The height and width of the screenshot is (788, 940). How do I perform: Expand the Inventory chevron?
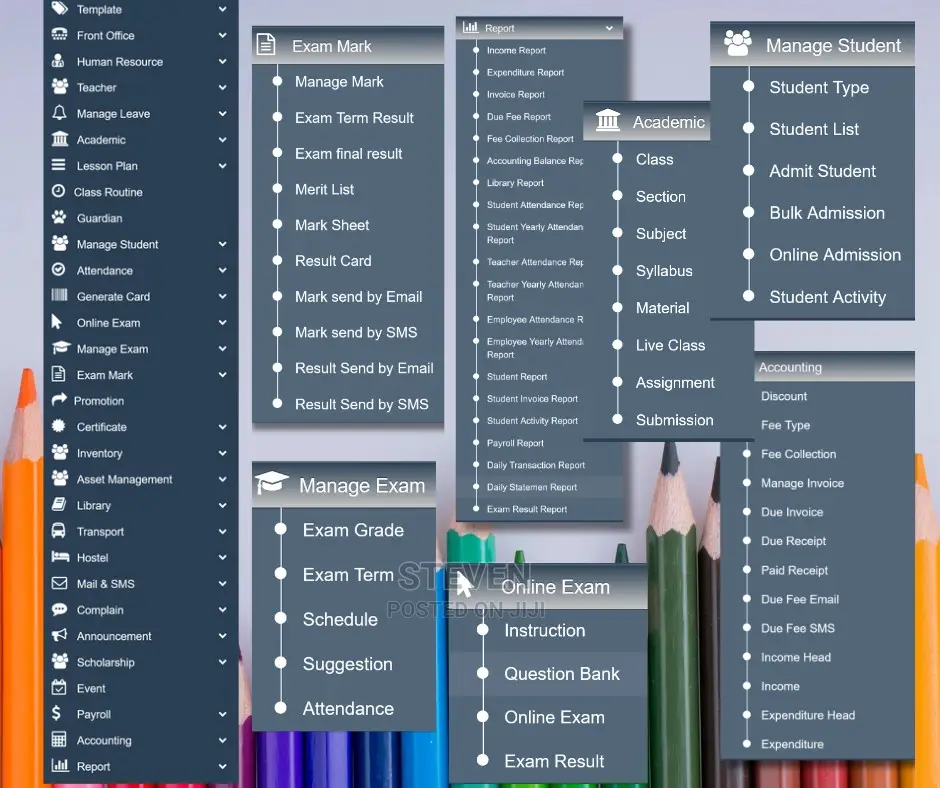pos(222,453)
